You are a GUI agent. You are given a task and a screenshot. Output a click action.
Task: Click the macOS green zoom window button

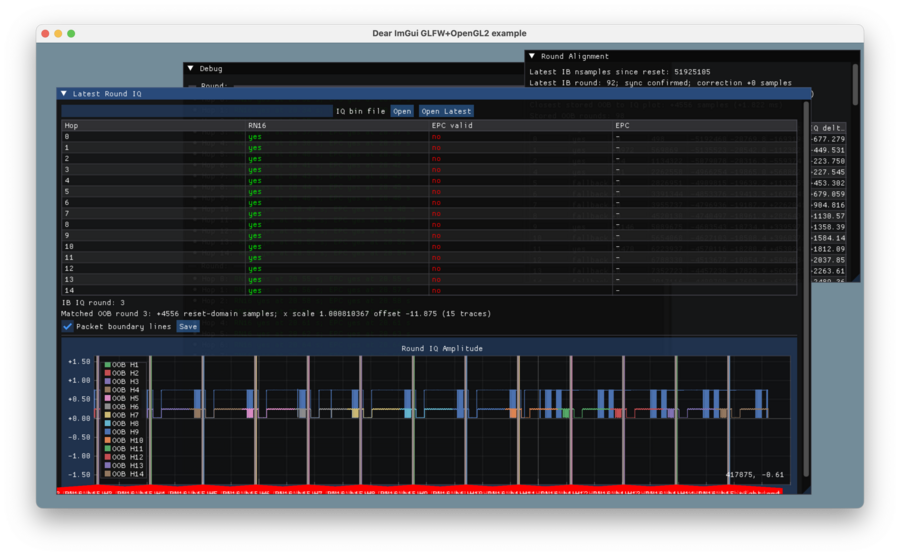(71, 33)
